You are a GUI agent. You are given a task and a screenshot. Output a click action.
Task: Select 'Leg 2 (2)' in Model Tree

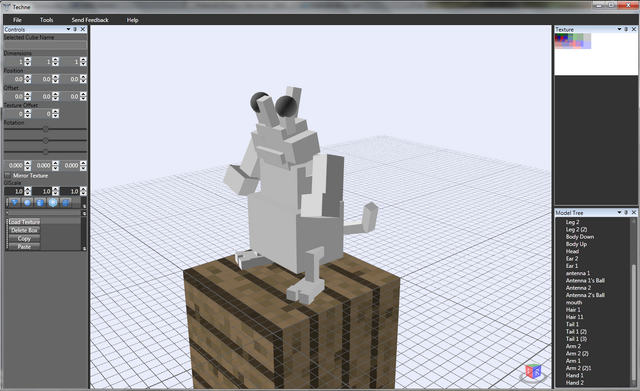pos(576,229)
